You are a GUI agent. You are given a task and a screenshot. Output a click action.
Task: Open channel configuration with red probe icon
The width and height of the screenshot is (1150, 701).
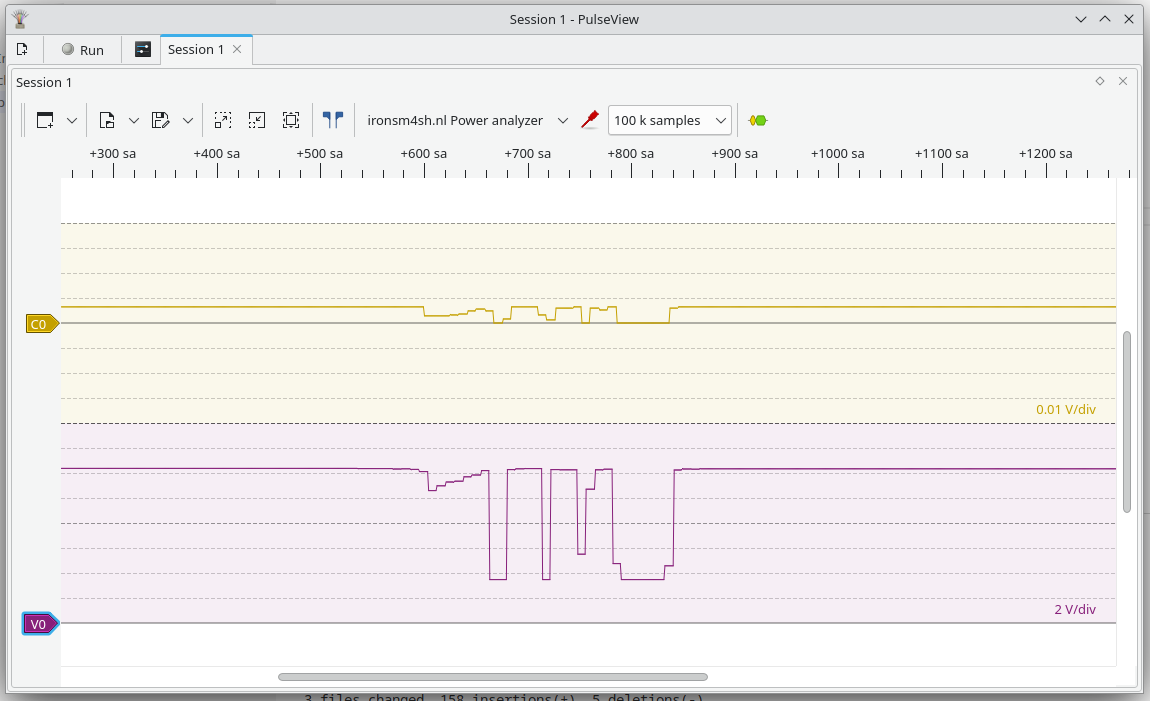[590, 120]
